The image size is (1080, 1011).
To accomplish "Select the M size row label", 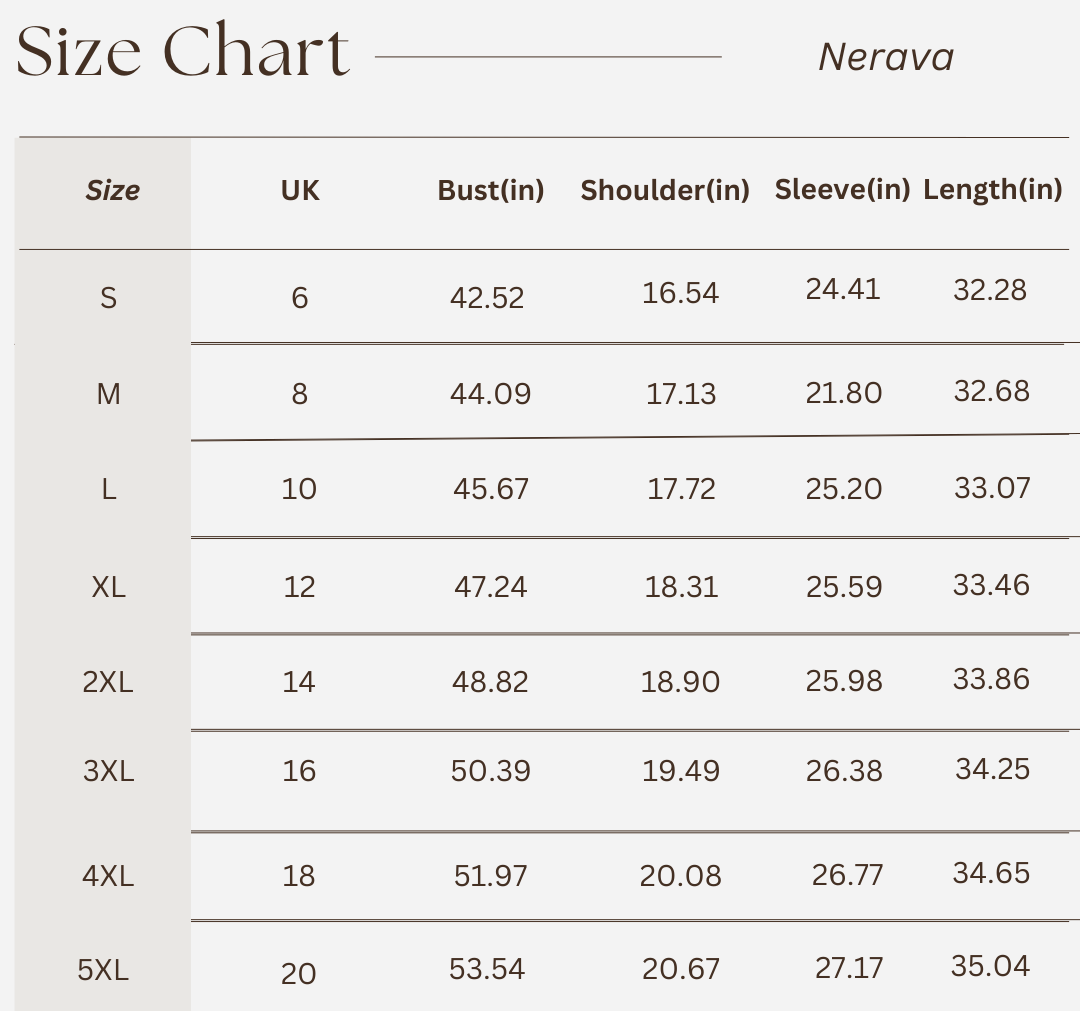I will click(x=108, y=394).
